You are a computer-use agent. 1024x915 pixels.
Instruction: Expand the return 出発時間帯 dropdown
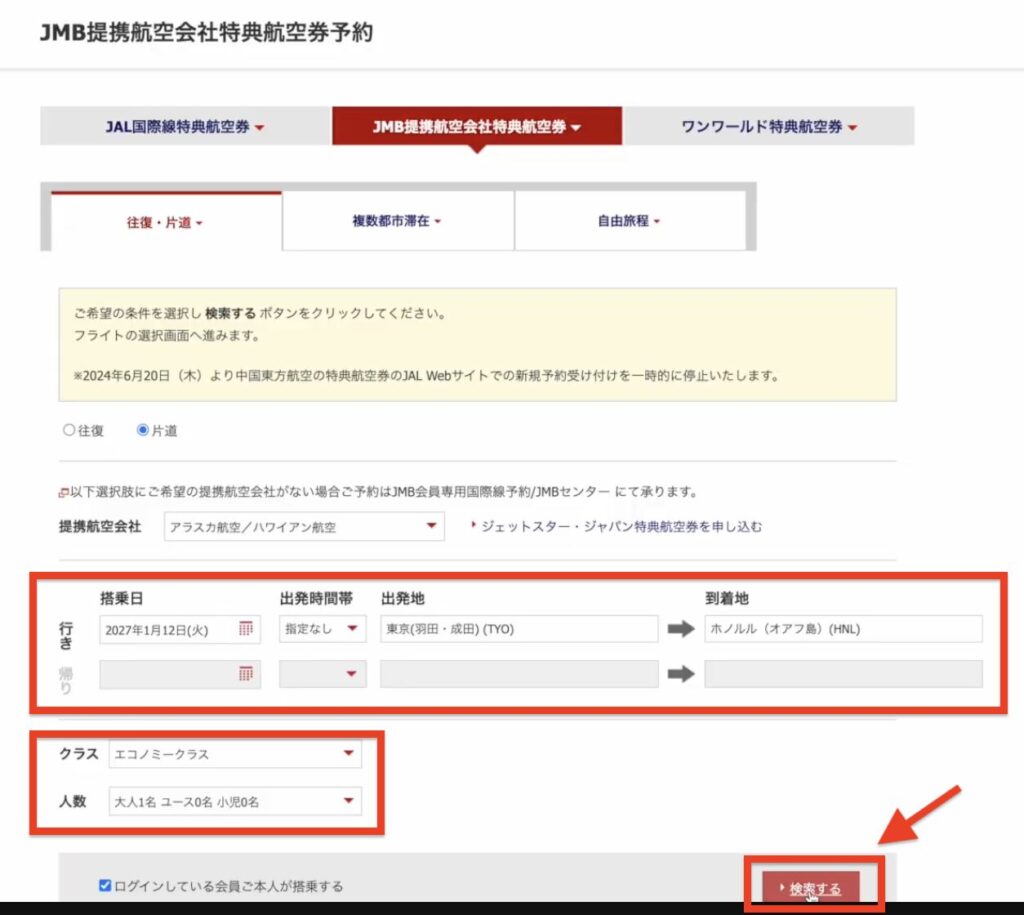(323, 674)
